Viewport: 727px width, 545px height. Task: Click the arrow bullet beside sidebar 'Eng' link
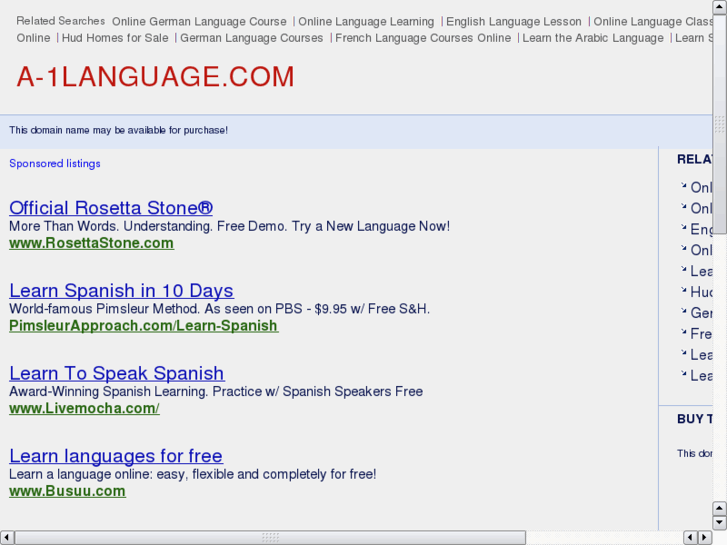pos(683,227)
